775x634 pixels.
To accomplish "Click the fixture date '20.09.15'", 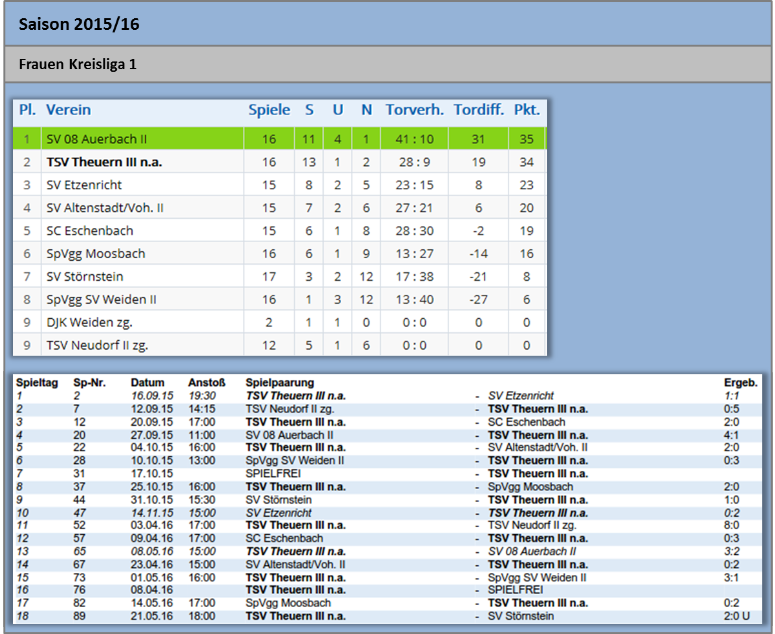I will 152,422.
